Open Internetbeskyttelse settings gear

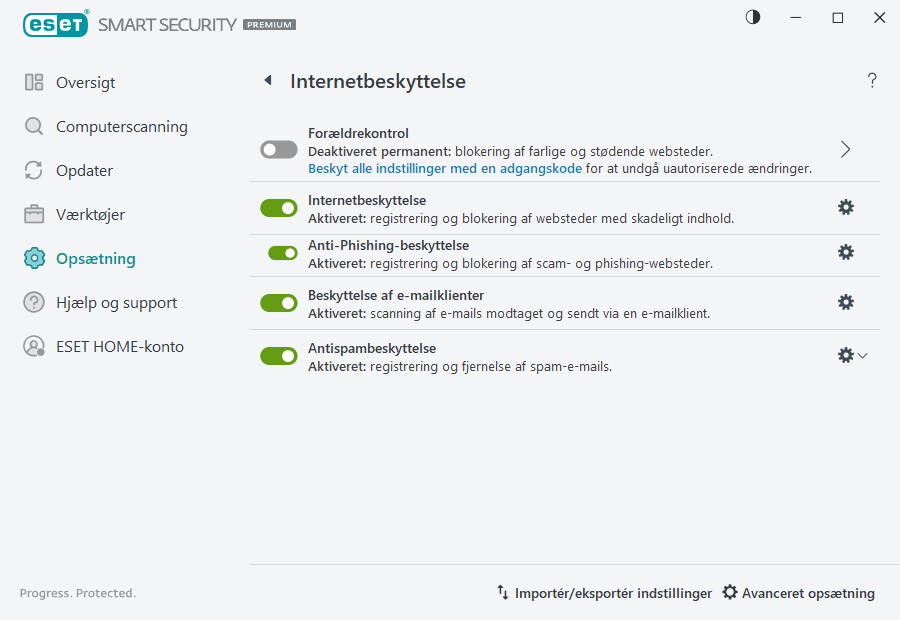click(846, 207)
